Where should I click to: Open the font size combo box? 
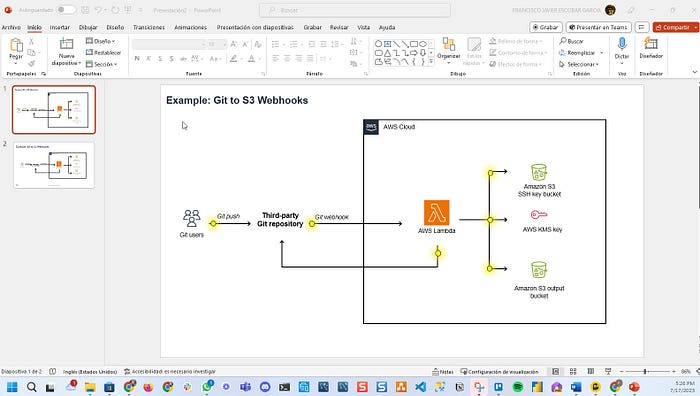point(217,44)
